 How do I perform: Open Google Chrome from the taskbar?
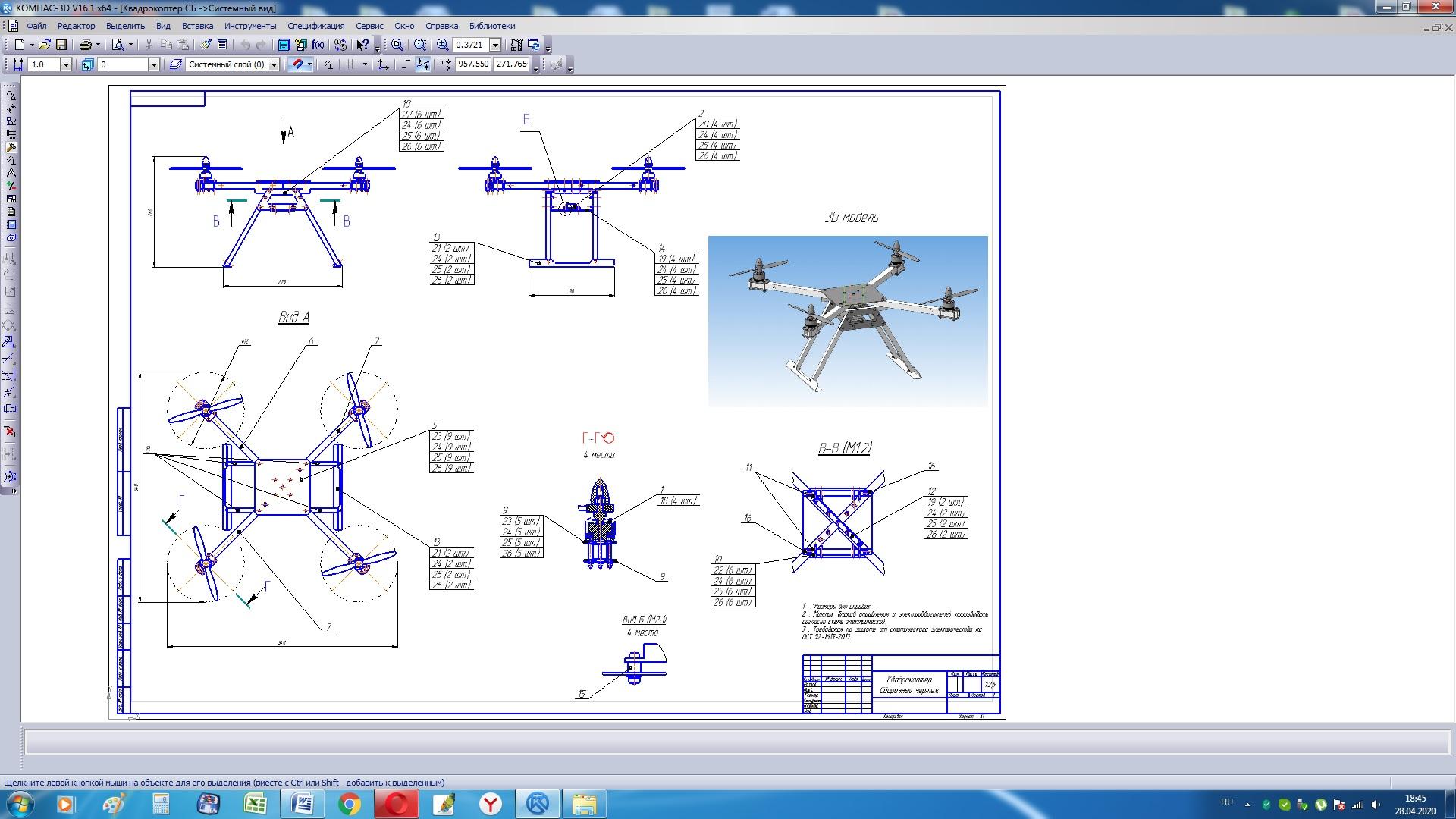349,804
